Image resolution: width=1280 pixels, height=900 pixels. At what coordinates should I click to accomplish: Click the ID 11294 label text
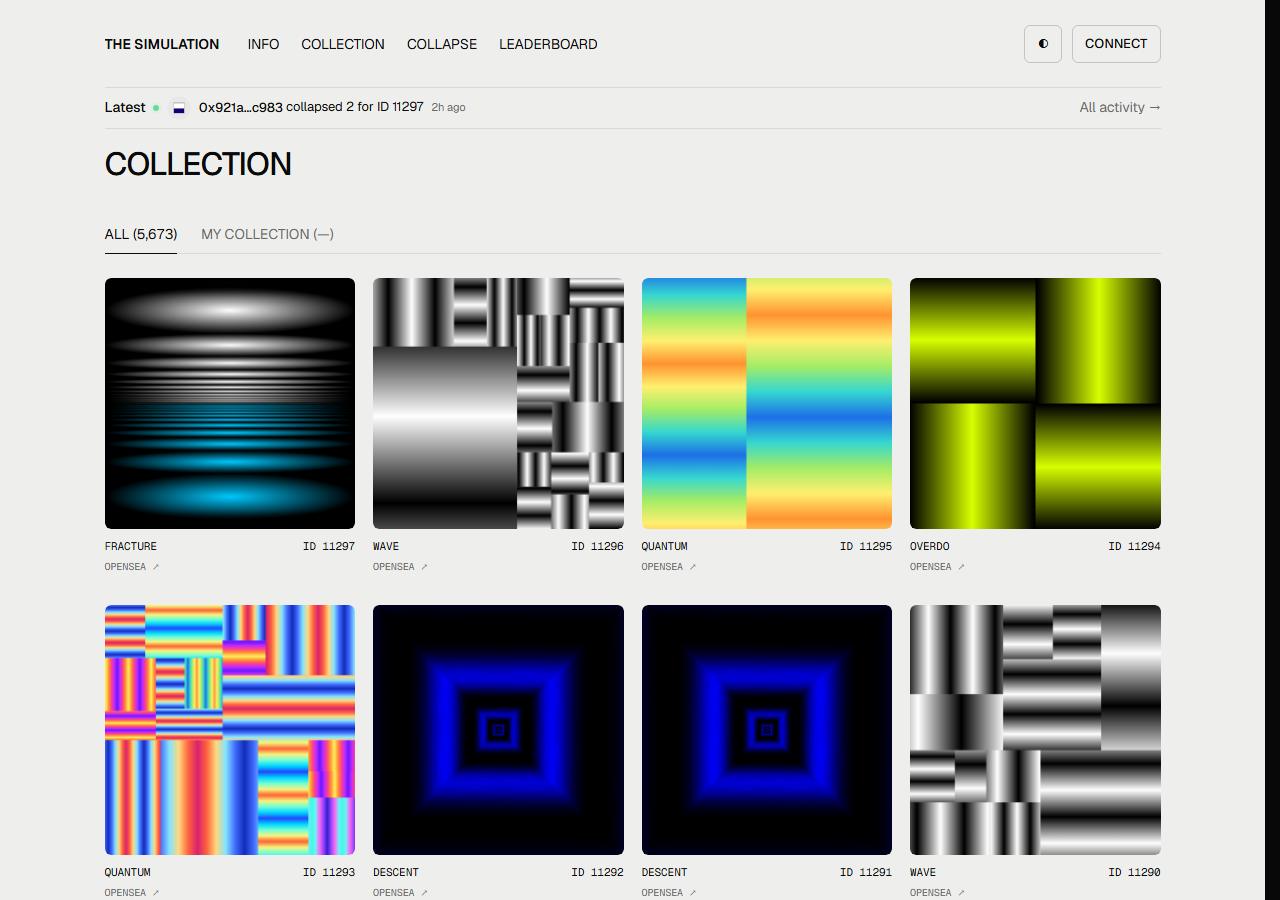(1134, 546)
